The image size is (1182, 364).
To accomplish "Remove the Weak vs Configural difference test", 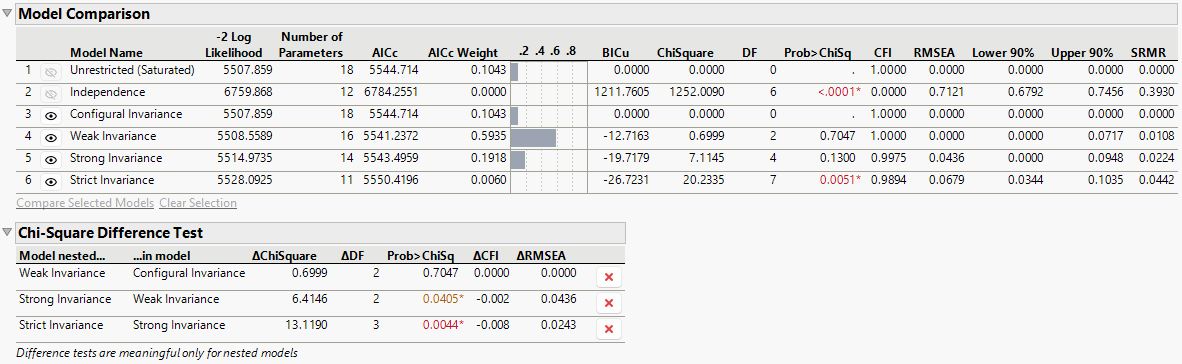I will pos(609,277).
